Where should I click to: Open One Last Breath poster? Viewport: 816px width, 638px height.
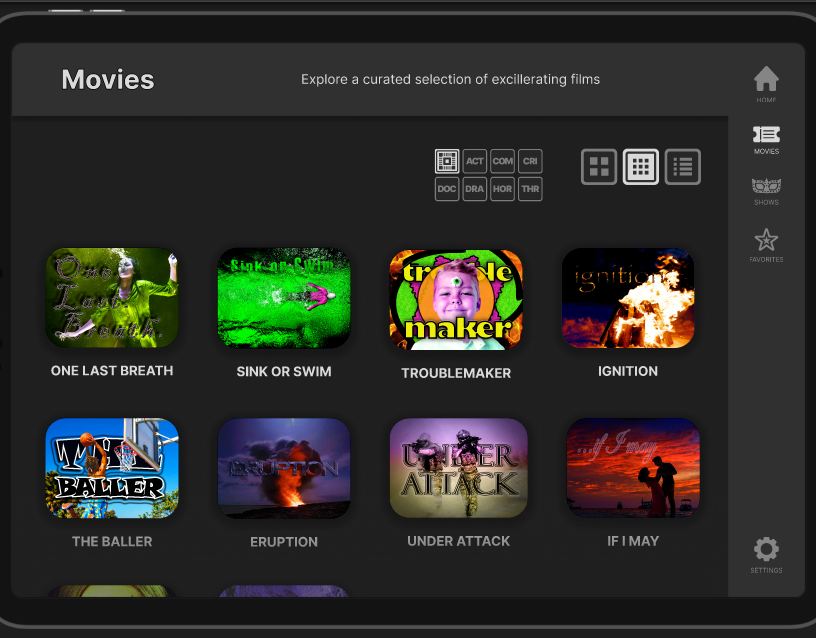[x=112, y=298]
